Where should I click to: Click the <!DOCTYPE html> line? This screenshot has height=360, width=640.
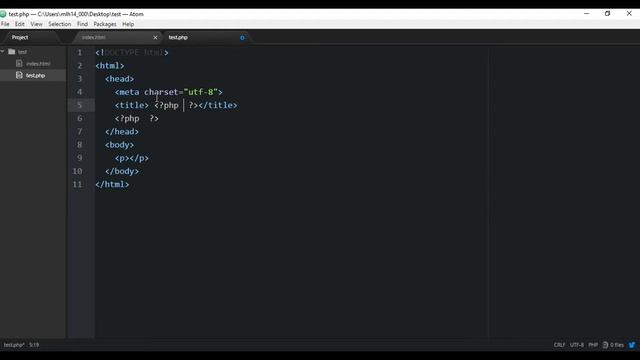132,53
